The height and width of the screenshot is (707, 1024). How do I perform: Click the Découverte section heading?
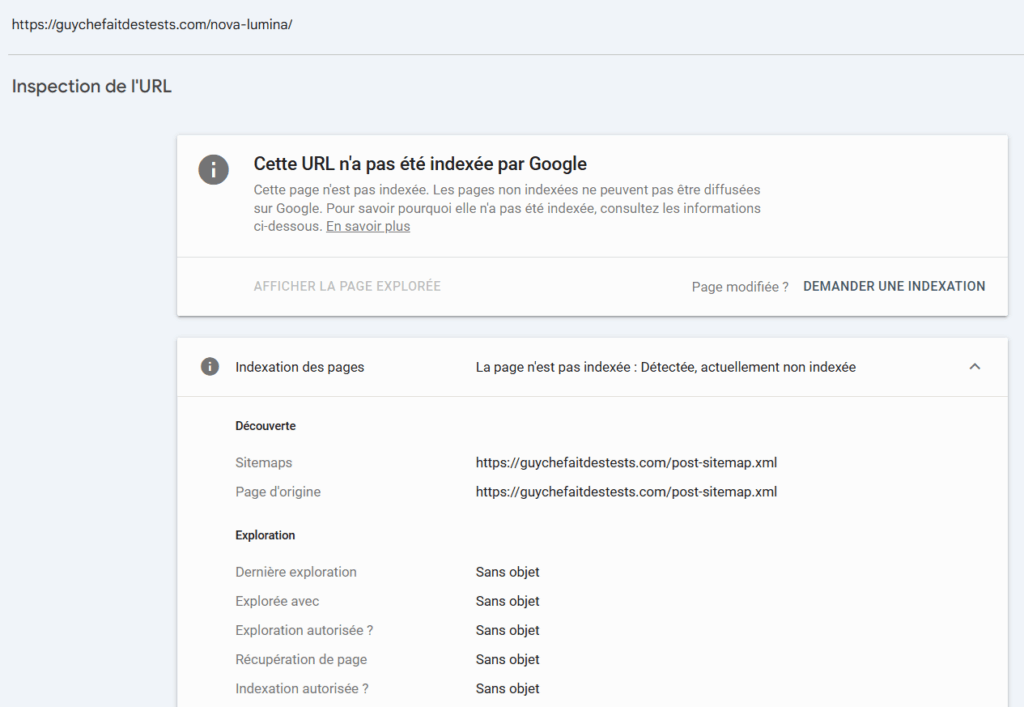tap(265, 426)
